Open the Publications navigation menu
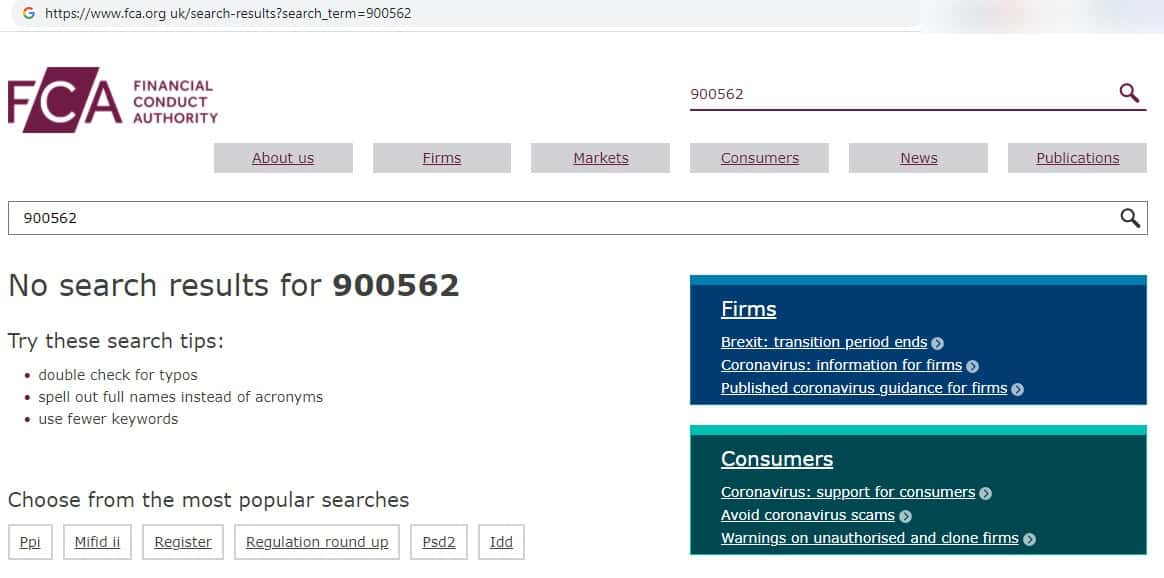 [x=1077, y=158]
